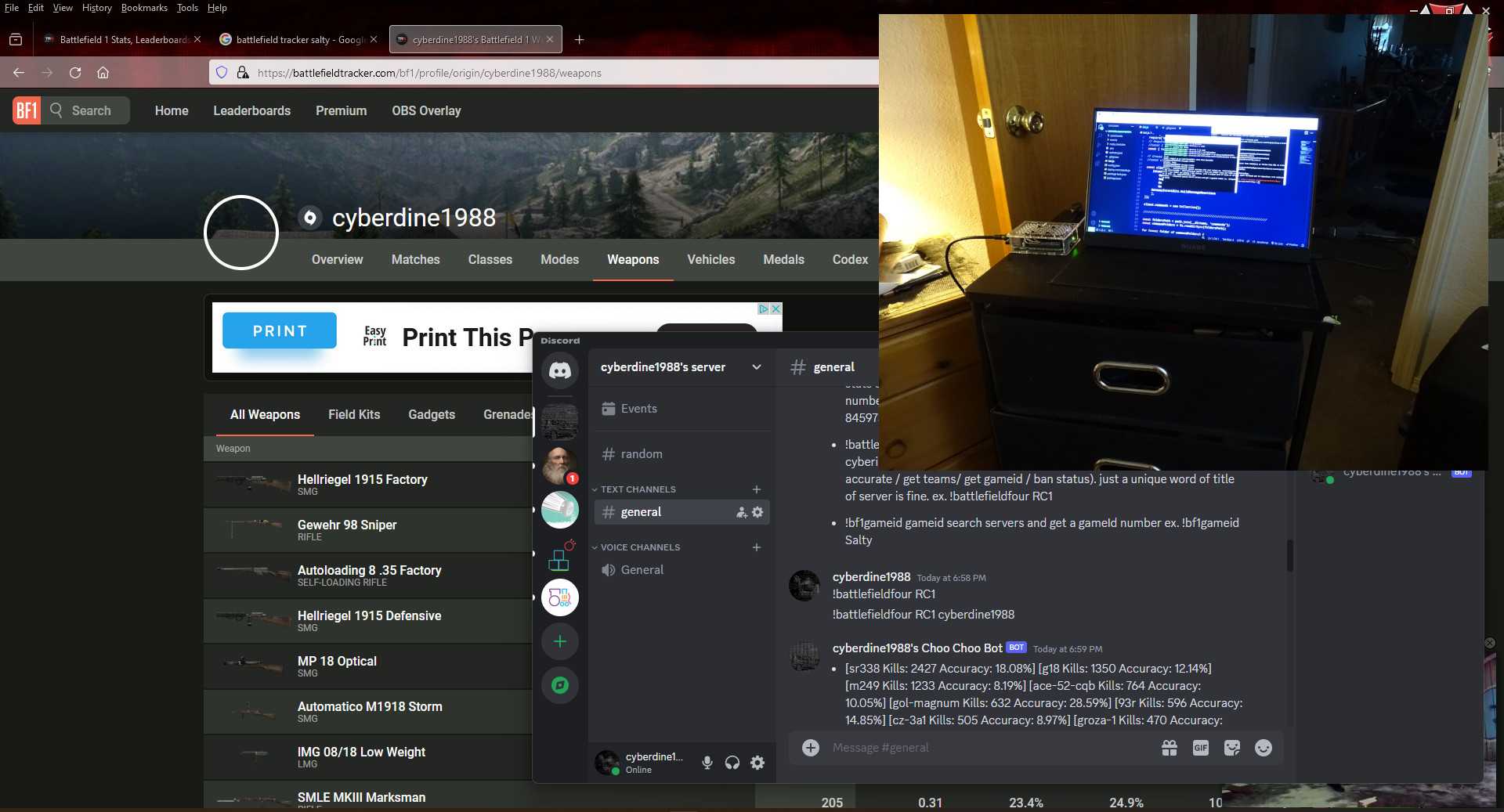Open Discord user settings gear

pos(757,763)
